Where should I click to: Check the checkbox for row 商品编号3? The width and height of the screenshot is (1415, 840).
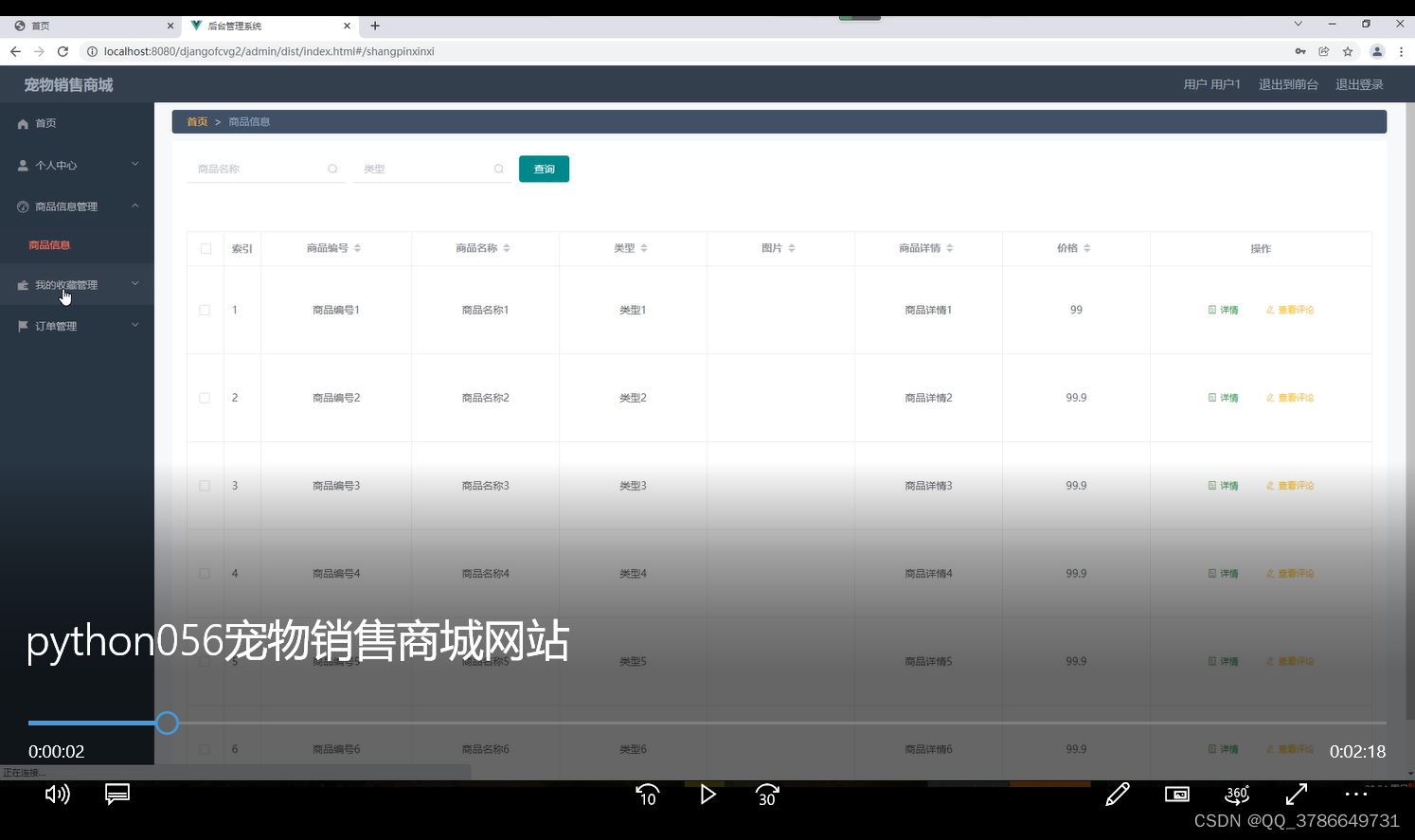[205, 486]
